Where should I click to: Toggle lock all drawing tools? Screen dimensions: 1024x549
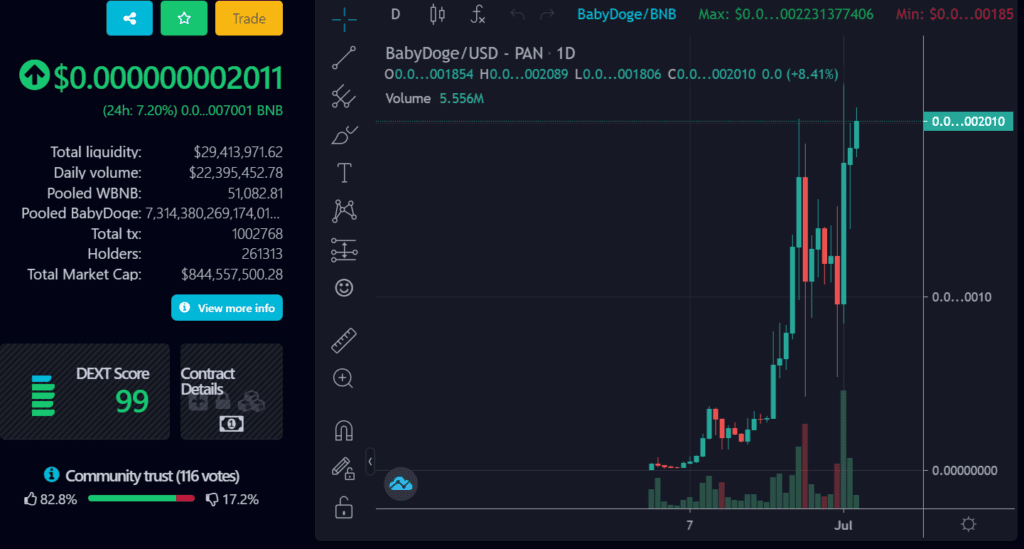[344, 507]
